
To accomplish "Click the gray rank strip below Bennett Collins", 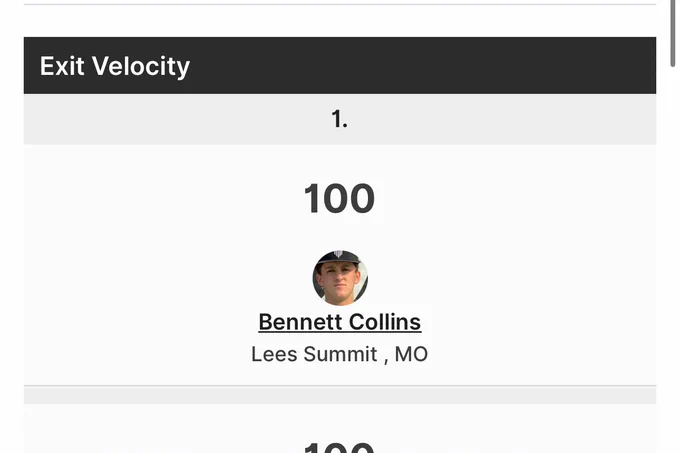I will [x=340, y=395].
